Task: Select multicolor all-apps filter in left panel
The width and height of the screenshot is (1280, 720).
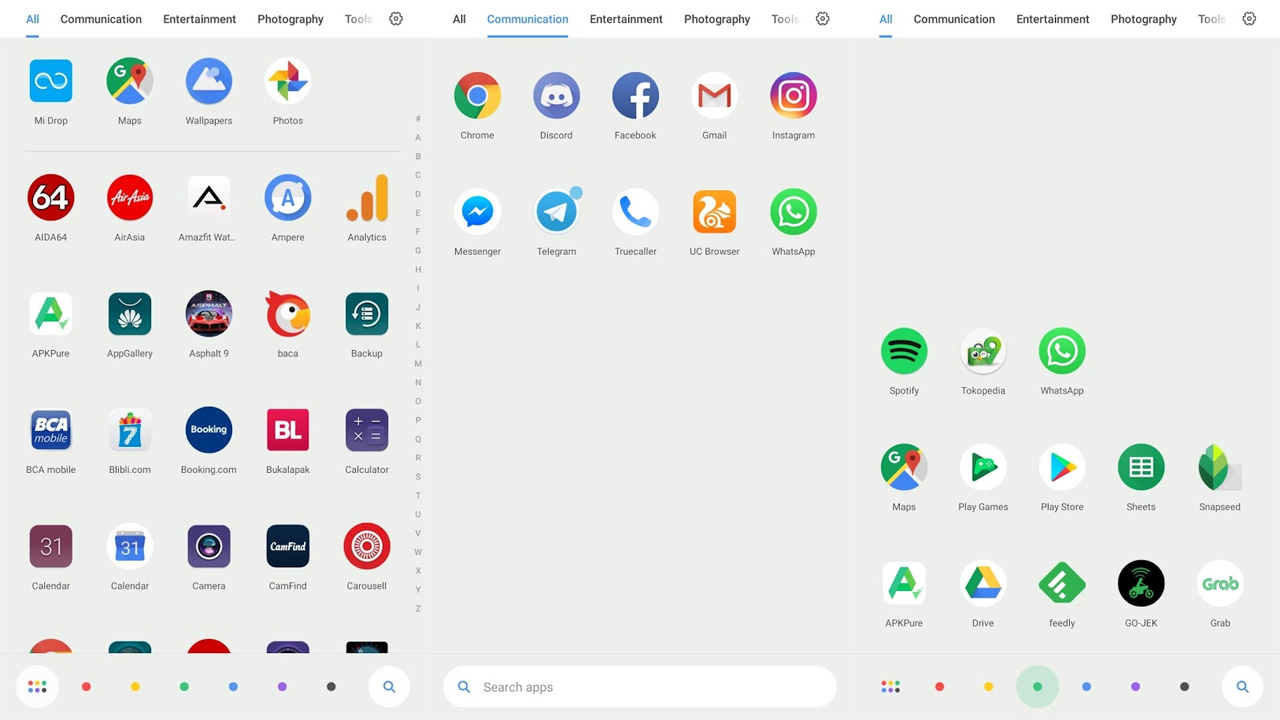Action: 37,687
